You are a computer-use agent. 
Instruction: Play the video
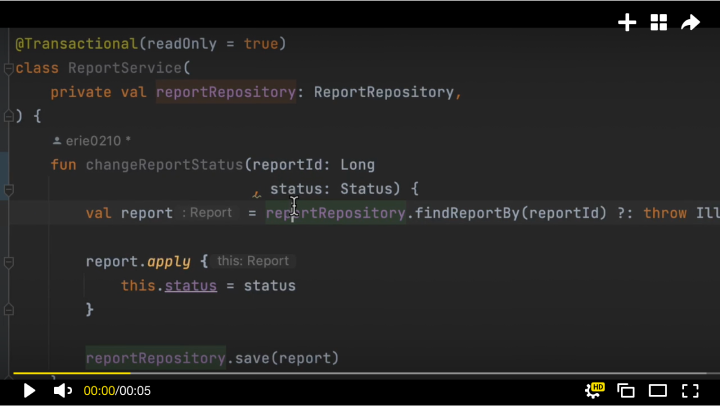tap(29, 391)
